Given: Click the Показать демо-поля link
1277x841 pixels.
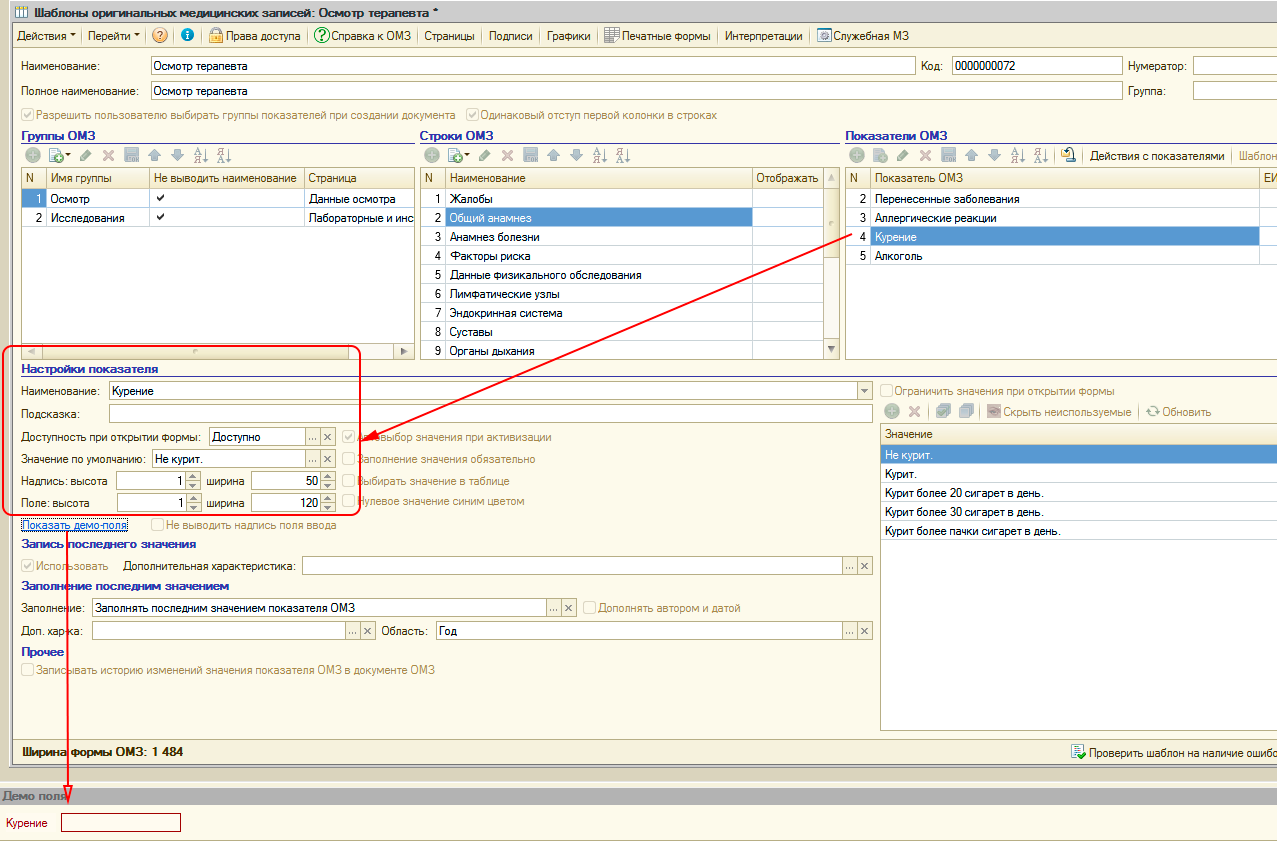Looking at the screenshot, I should pyautogui.click(x=75, y=525).
